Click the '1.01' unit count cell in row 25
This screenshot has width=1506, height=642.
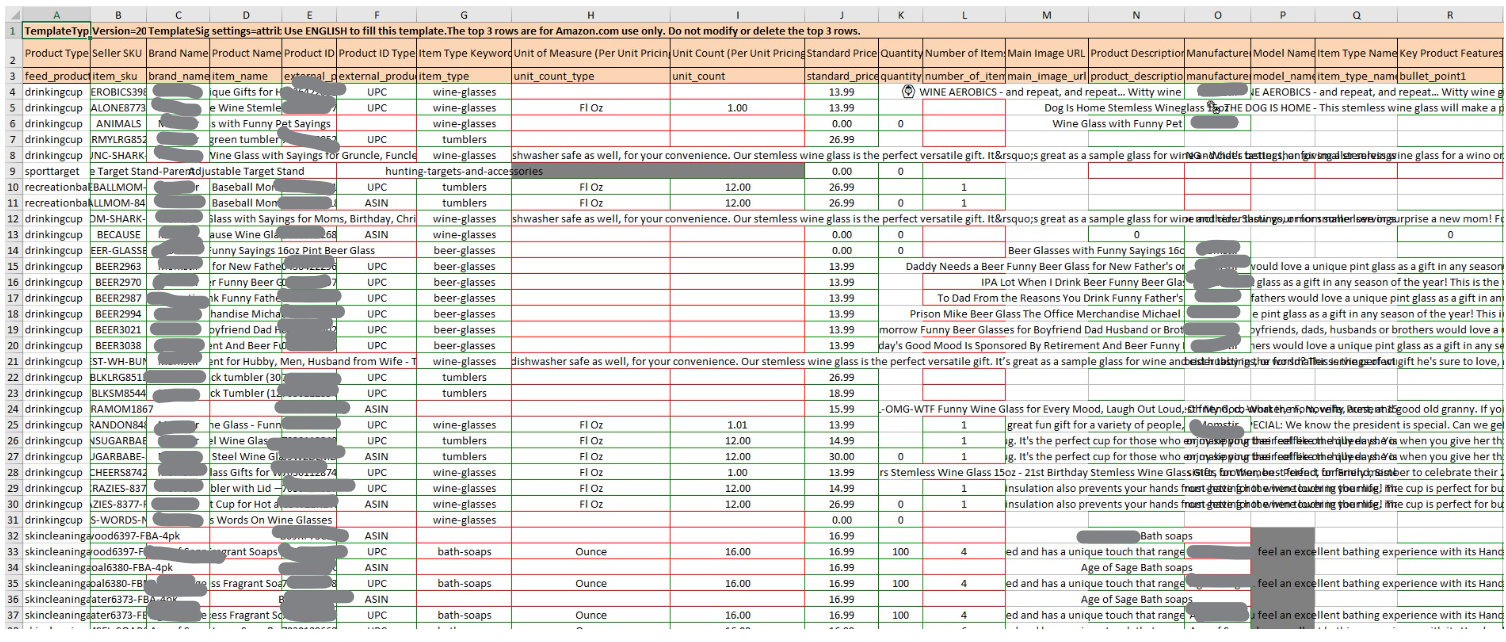pos(737,425)
